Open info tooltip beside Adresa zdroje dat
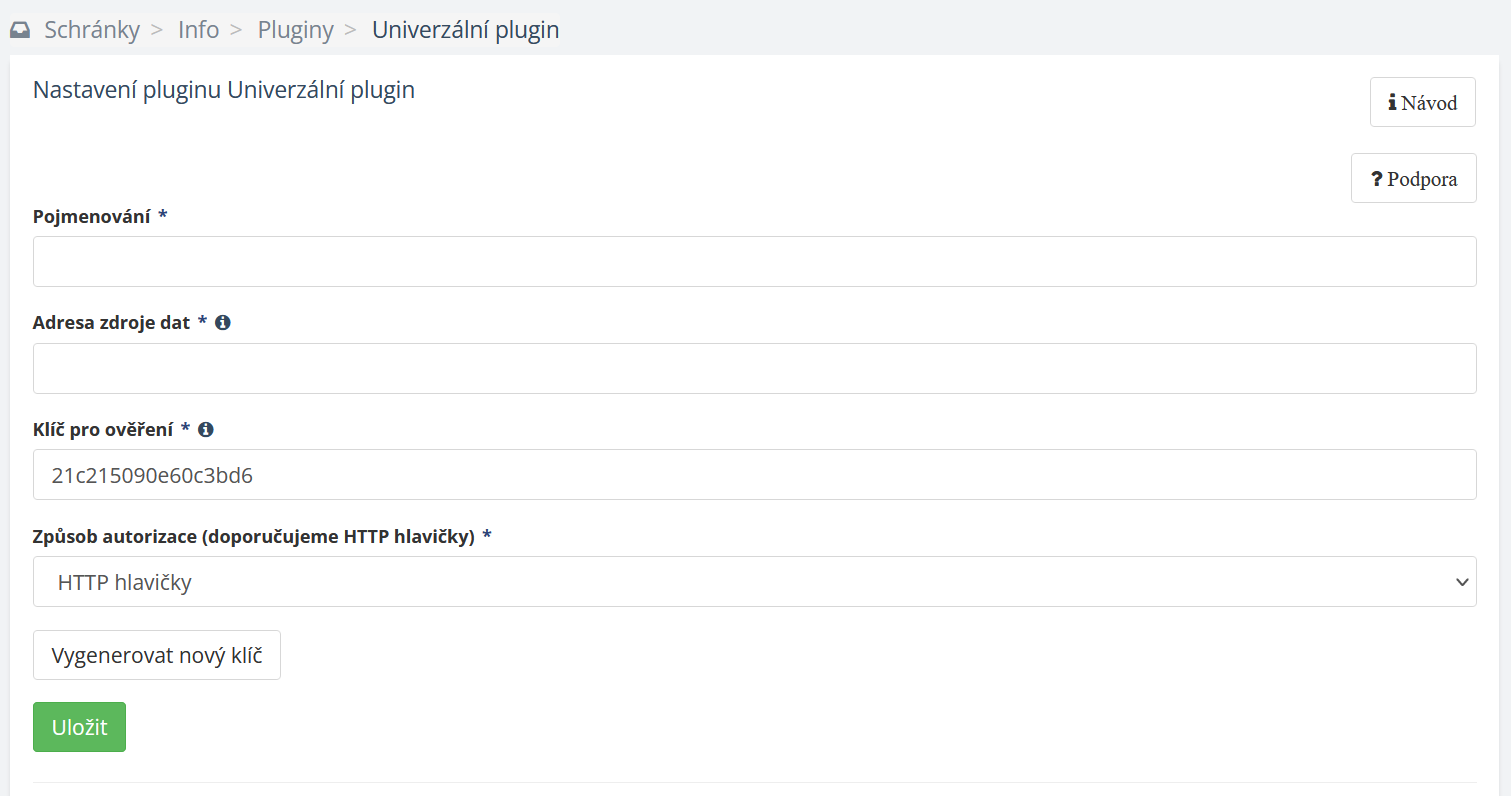This screenshot has height=796, width=1511. tap(223, 322)
